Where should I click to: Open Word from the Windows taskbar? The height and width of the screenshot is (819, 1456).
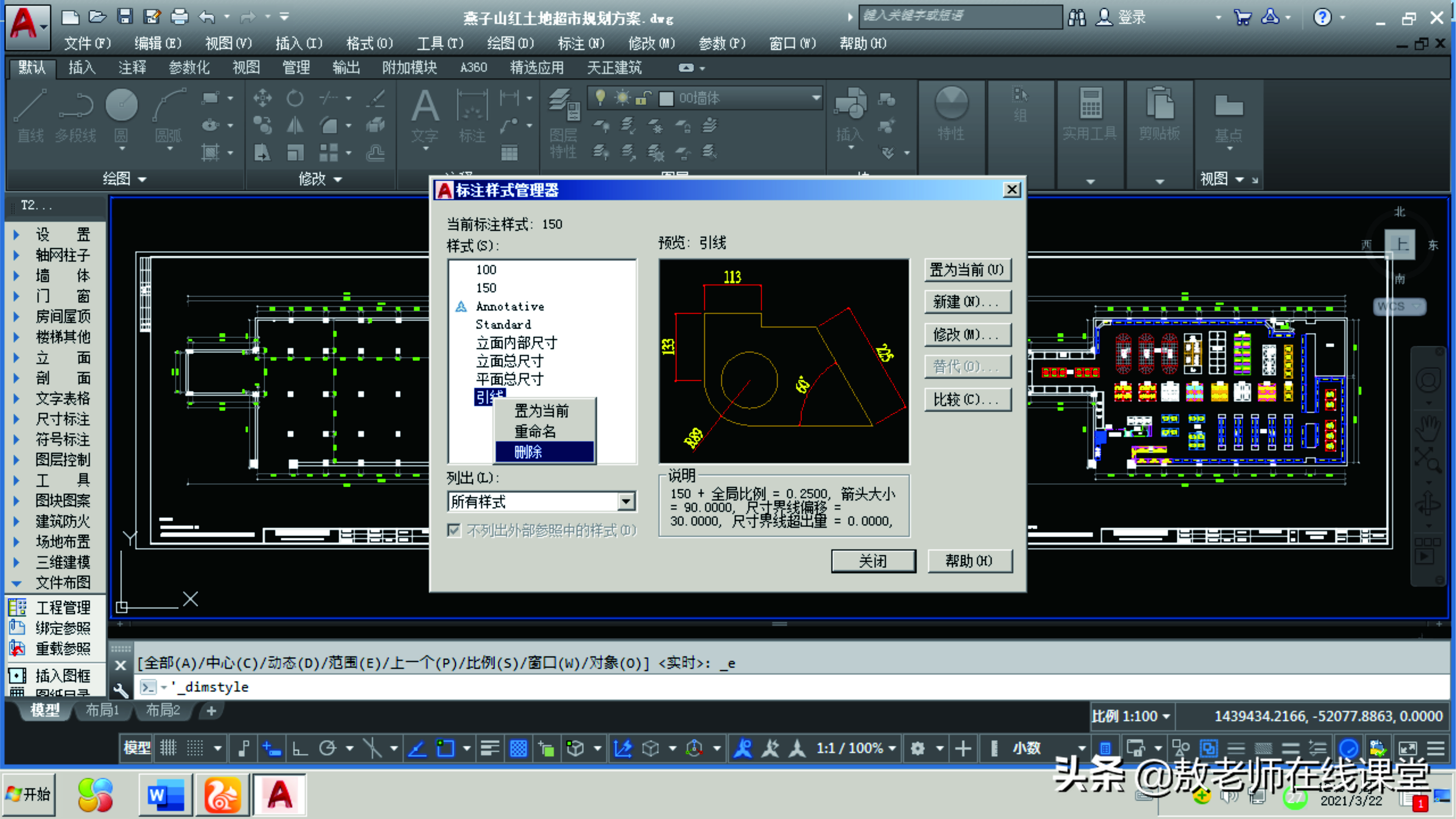(166, 795)
